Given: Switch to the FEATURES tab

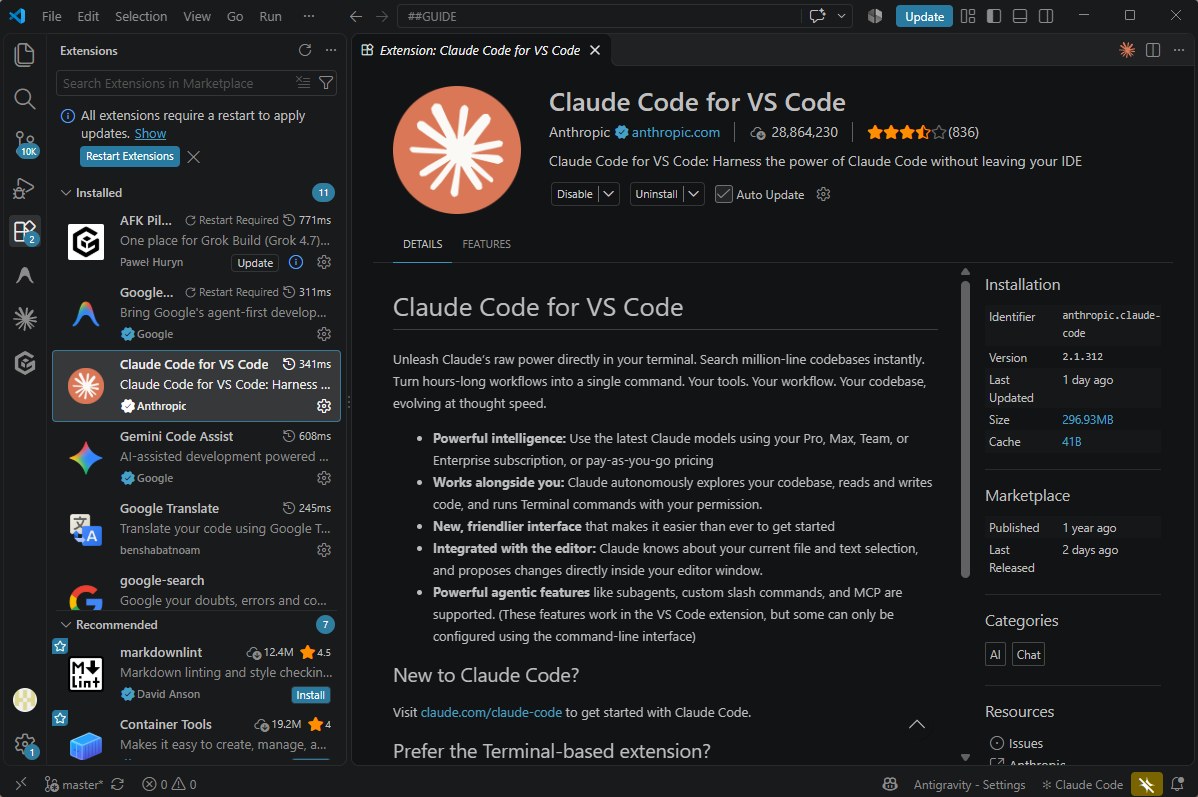Looking at the screenshot, I should (x=486, y=244).
